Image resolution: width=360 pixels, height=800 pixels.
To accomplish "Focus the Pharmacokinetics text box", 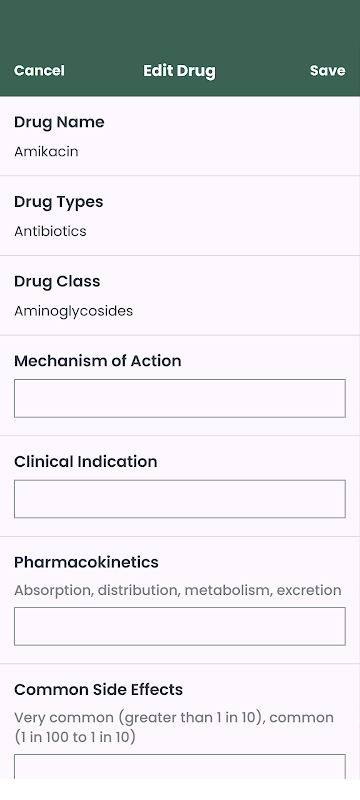I will (x=179, y=627).
